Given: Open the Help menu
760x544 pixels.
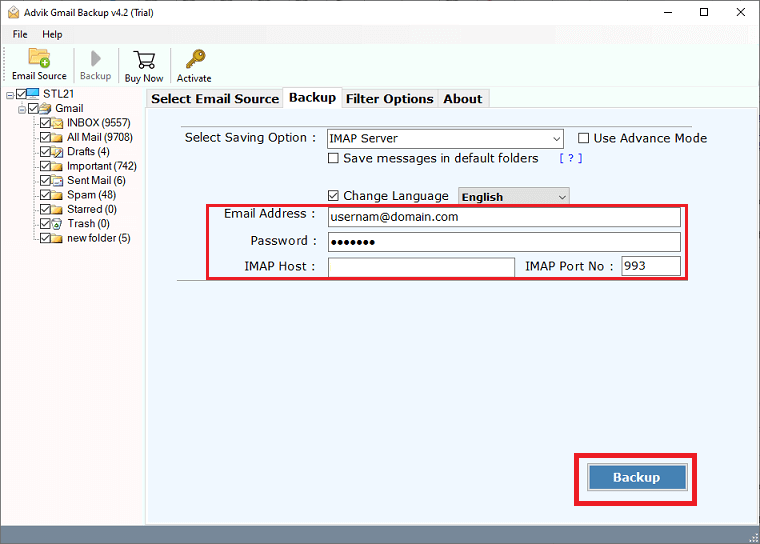Looking at the screenshot, I should [52, 34].
